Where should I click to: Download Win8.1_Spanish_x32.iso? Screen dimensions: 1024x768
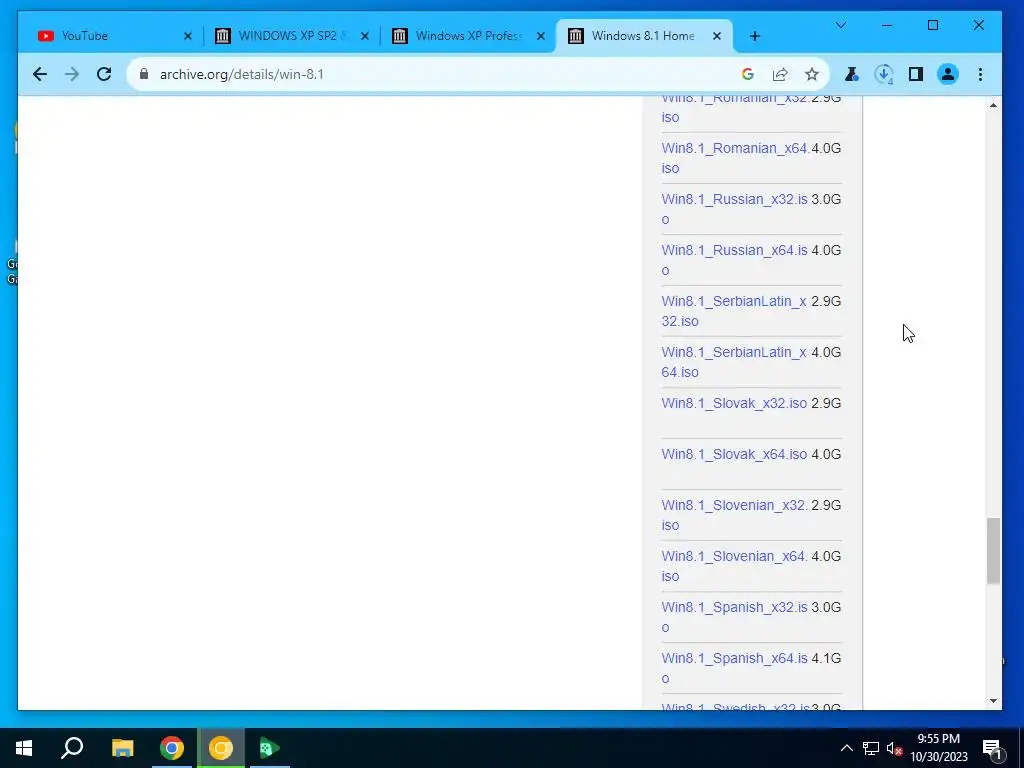pyautogui.click(x=735, y=616)
